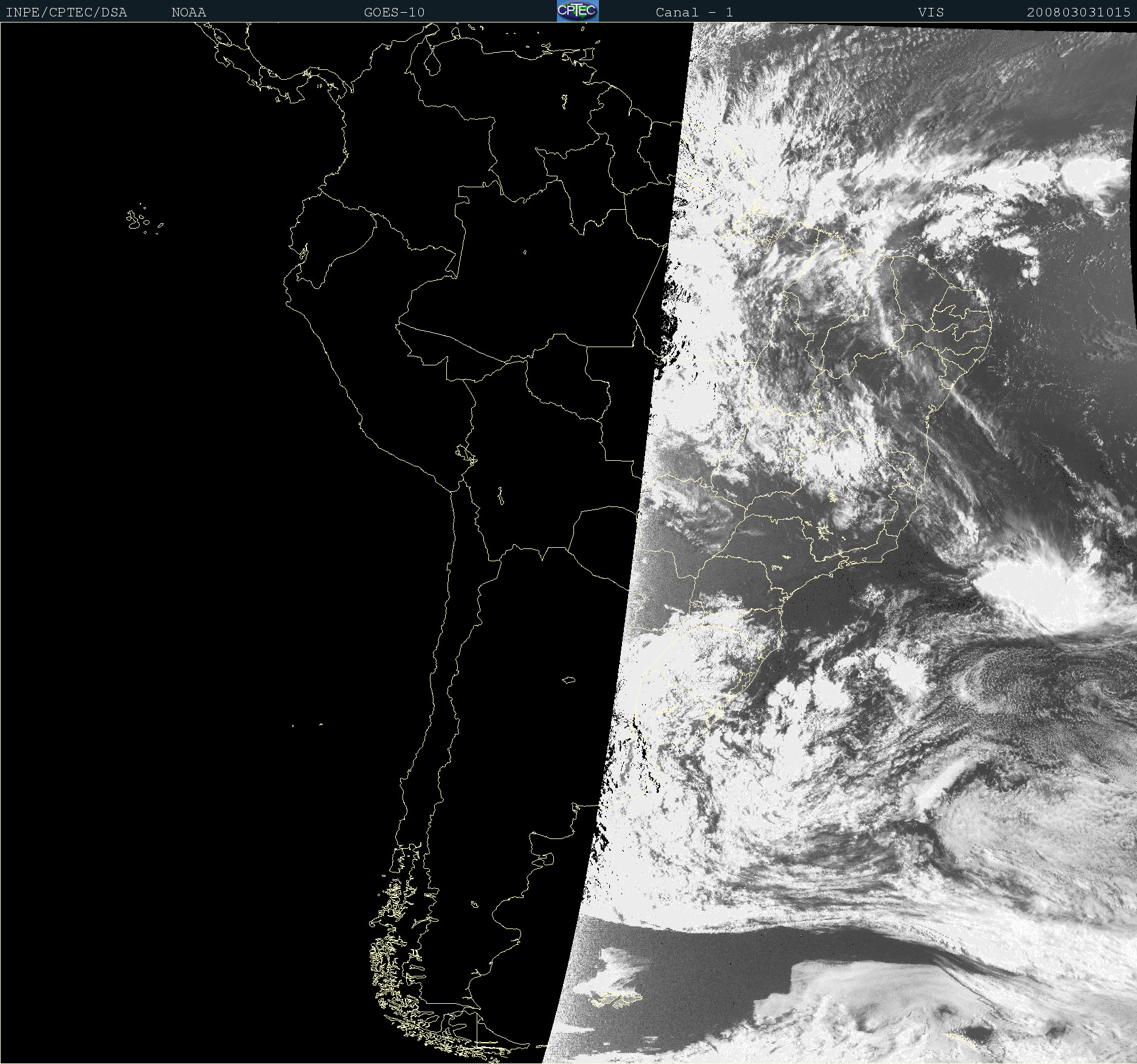The height and width of the screenshot is (1064, 1137).
Task: Click the VIS channel label
Action: click(x=931, y=12)
